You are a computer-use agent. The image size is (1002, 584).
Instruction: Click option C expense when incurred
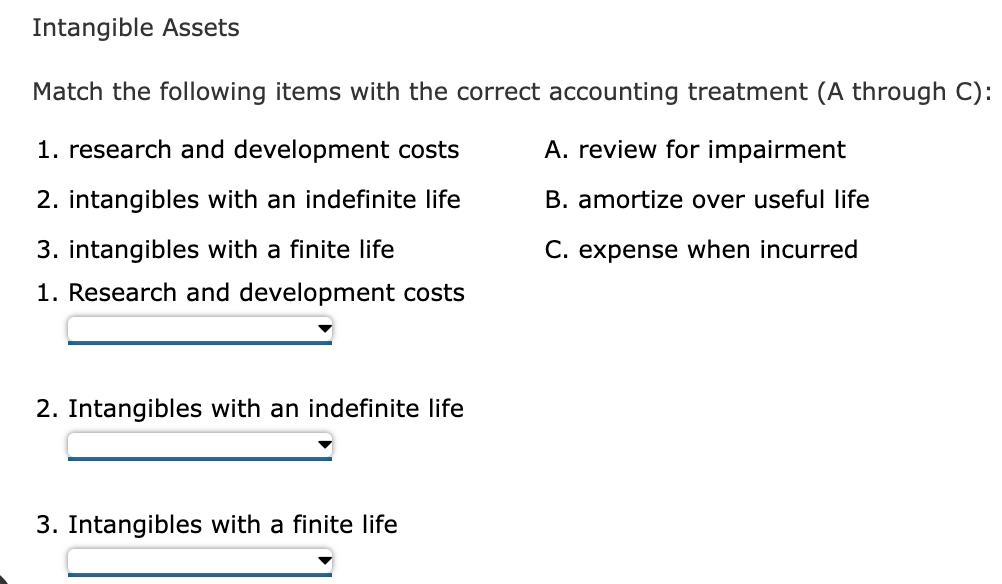pyautogui.click(x=701, y=249)
